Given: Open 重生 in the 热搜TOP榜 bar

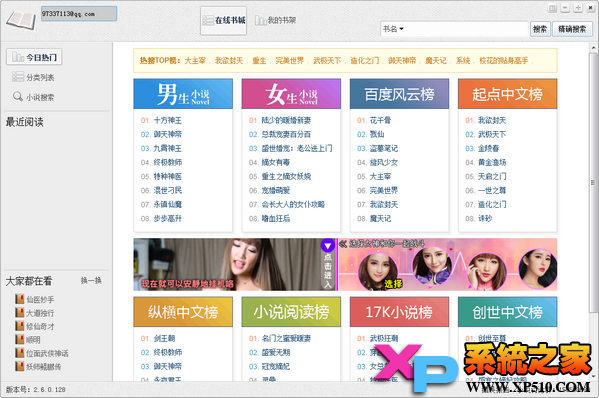Looking at the screenshot, I should pyautogui.click(x=259, y=60).
